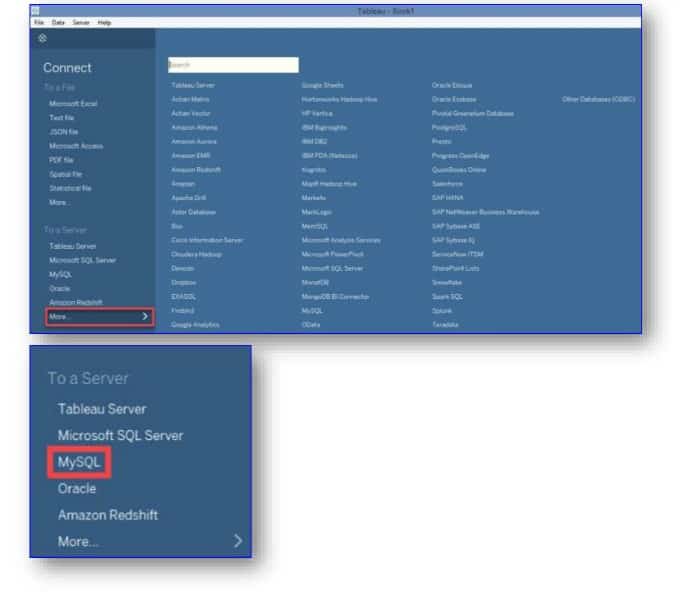Choose Apache Drill connector
Image resolution: width=680 pixels, height=598 pixels.
189,198
